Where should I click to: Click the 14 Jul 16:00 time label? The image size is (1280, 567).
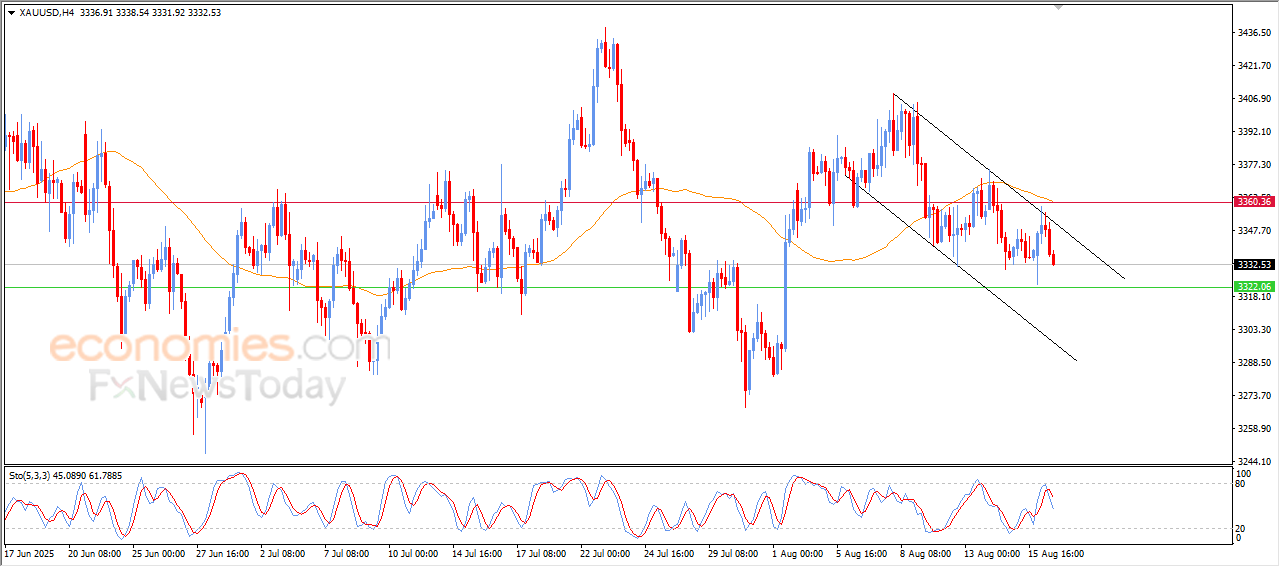coord(477,553)
